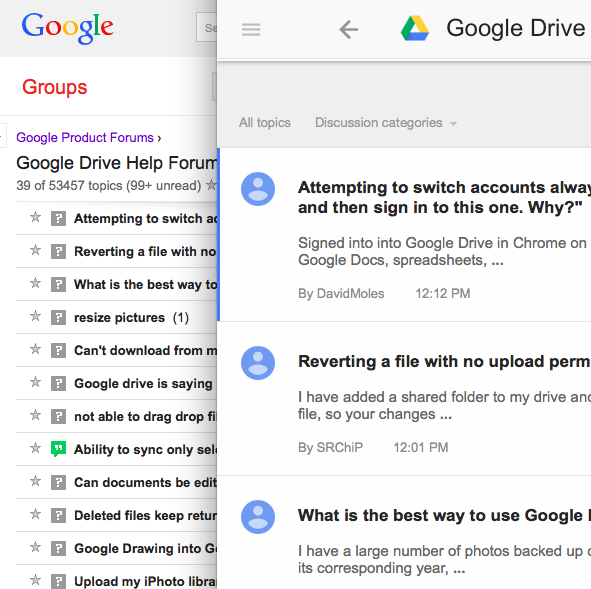591x589 pixels.
Task: Open 'Ability to sync only sel' topic
Action: (145, 450)
